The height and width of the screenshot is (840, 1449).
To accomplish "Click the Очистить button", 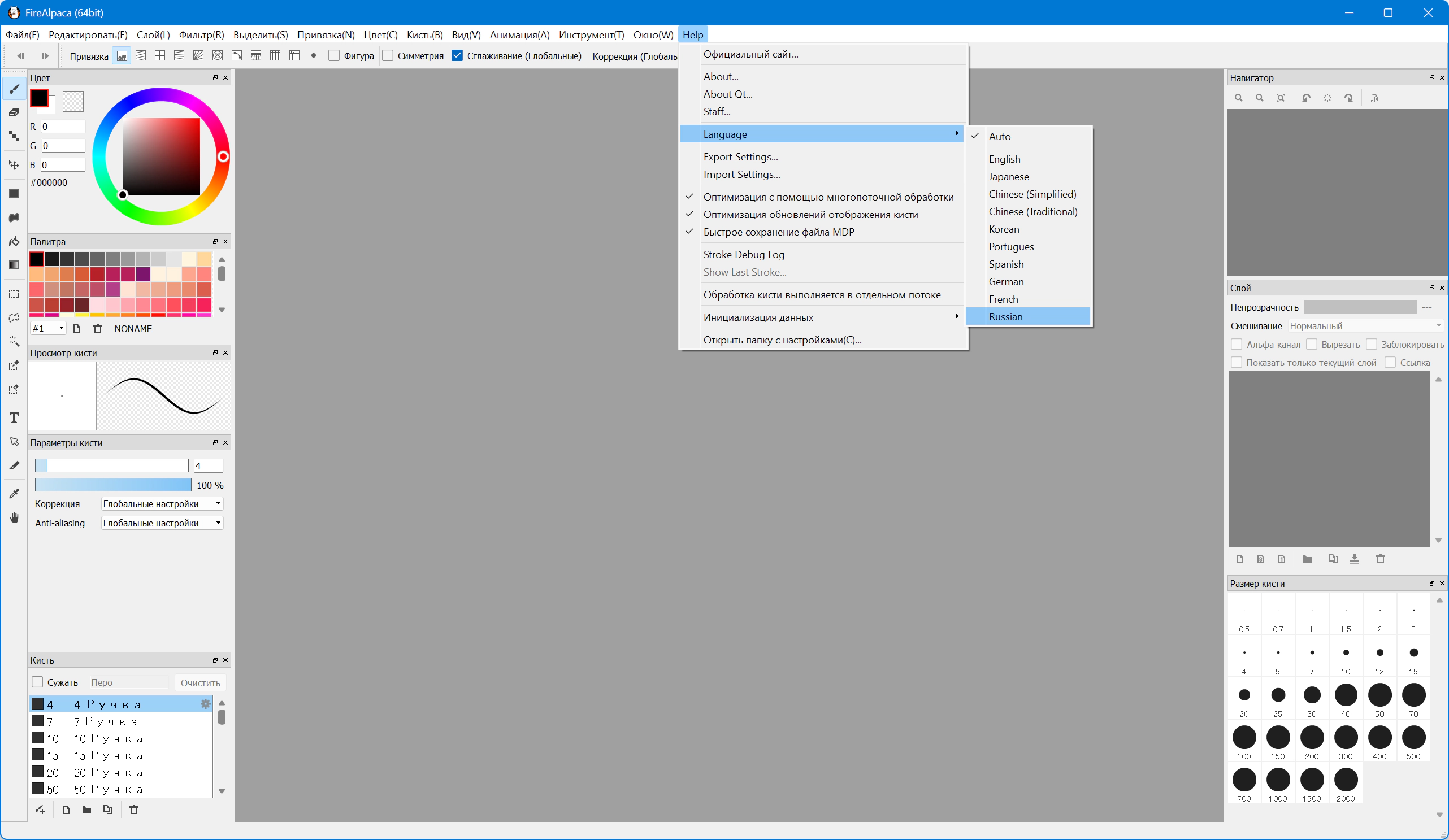I will pyautogui.click(x=200, y=683).
